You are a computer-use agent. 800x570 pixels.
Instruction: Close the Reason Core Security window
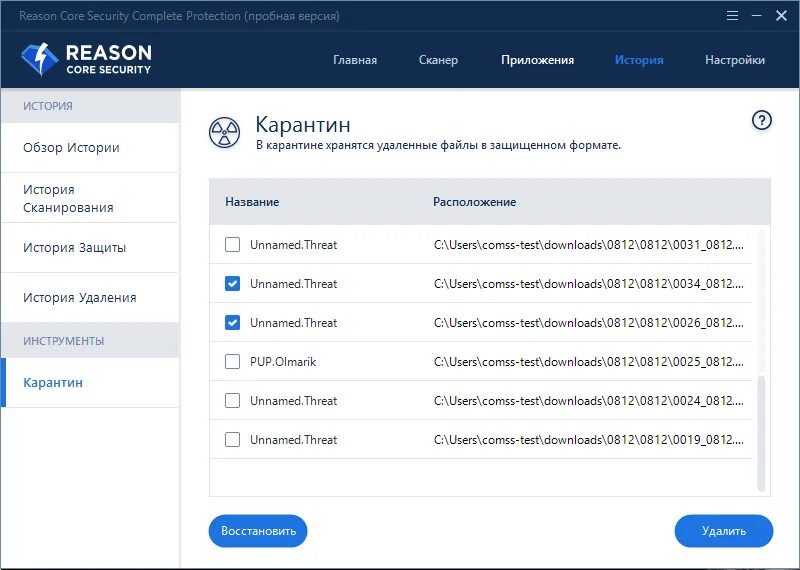click(781, 16)
